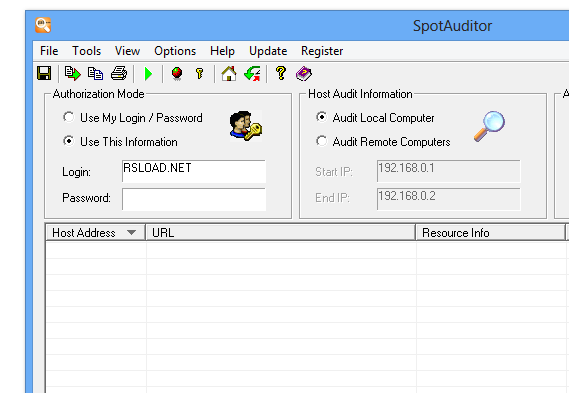Click the End IP field
569x393 pixels.
click(x=449, y=199)
